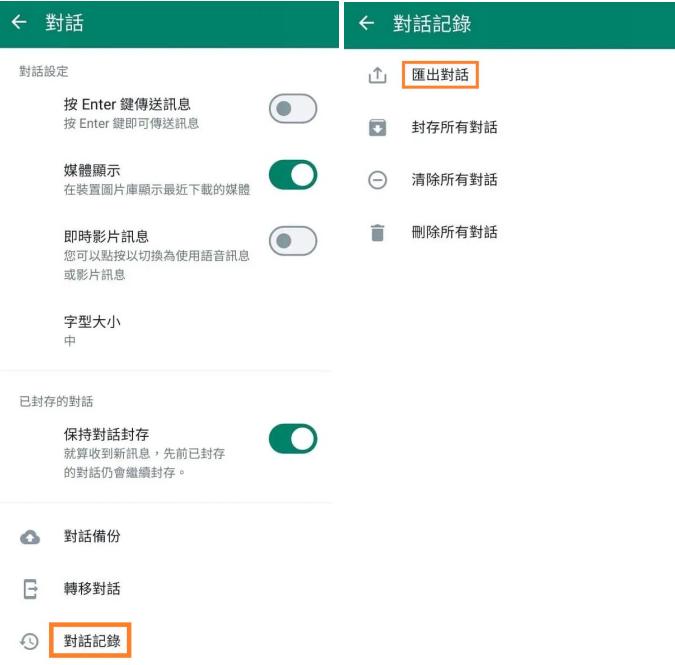
Task: Select the 轉移對話 option
Action: (x=92, y=589)
